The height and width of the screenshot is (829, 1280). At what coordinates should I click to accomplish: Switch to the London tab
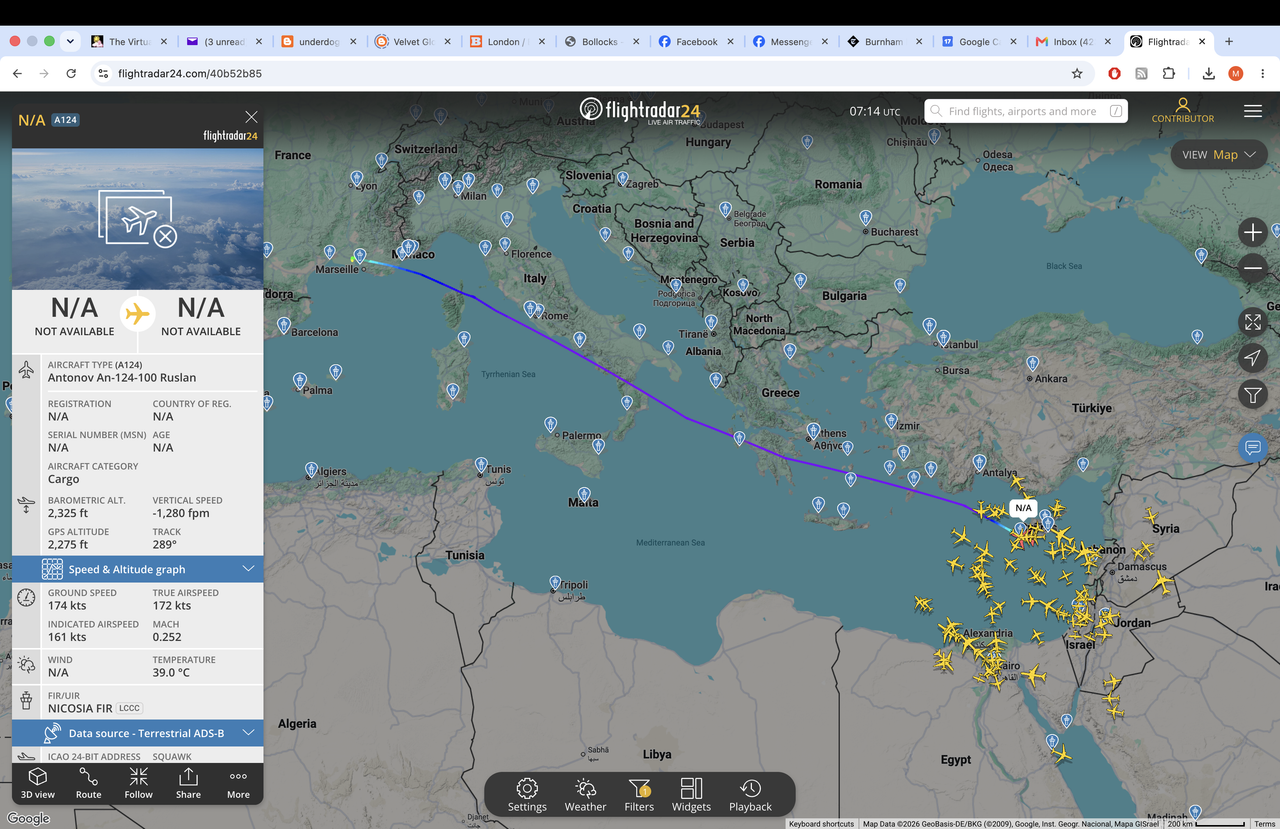(x=506, y=42)
